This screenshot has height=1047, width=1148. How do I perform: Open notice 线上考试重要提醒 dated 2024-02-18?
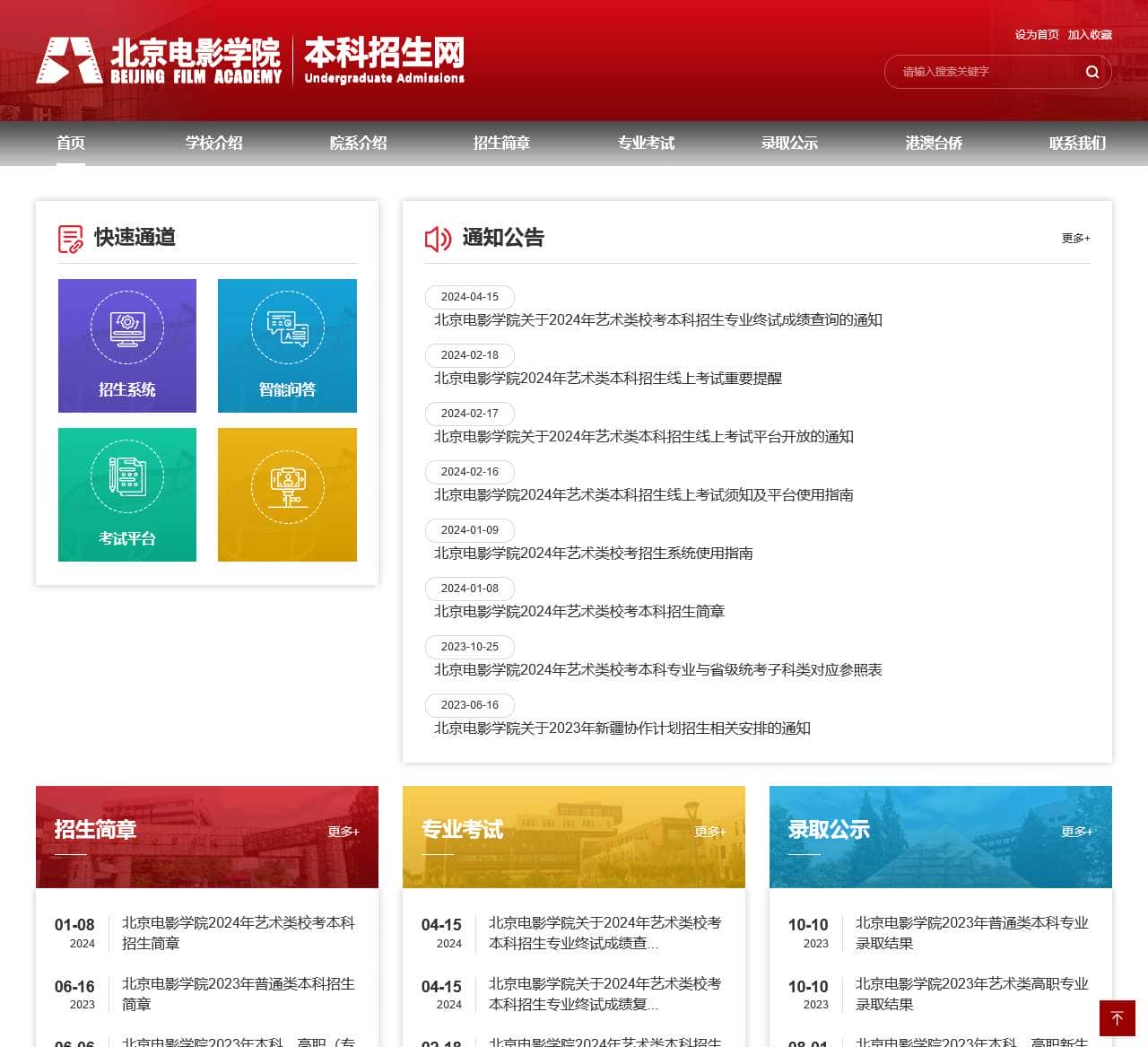(608, 379)
